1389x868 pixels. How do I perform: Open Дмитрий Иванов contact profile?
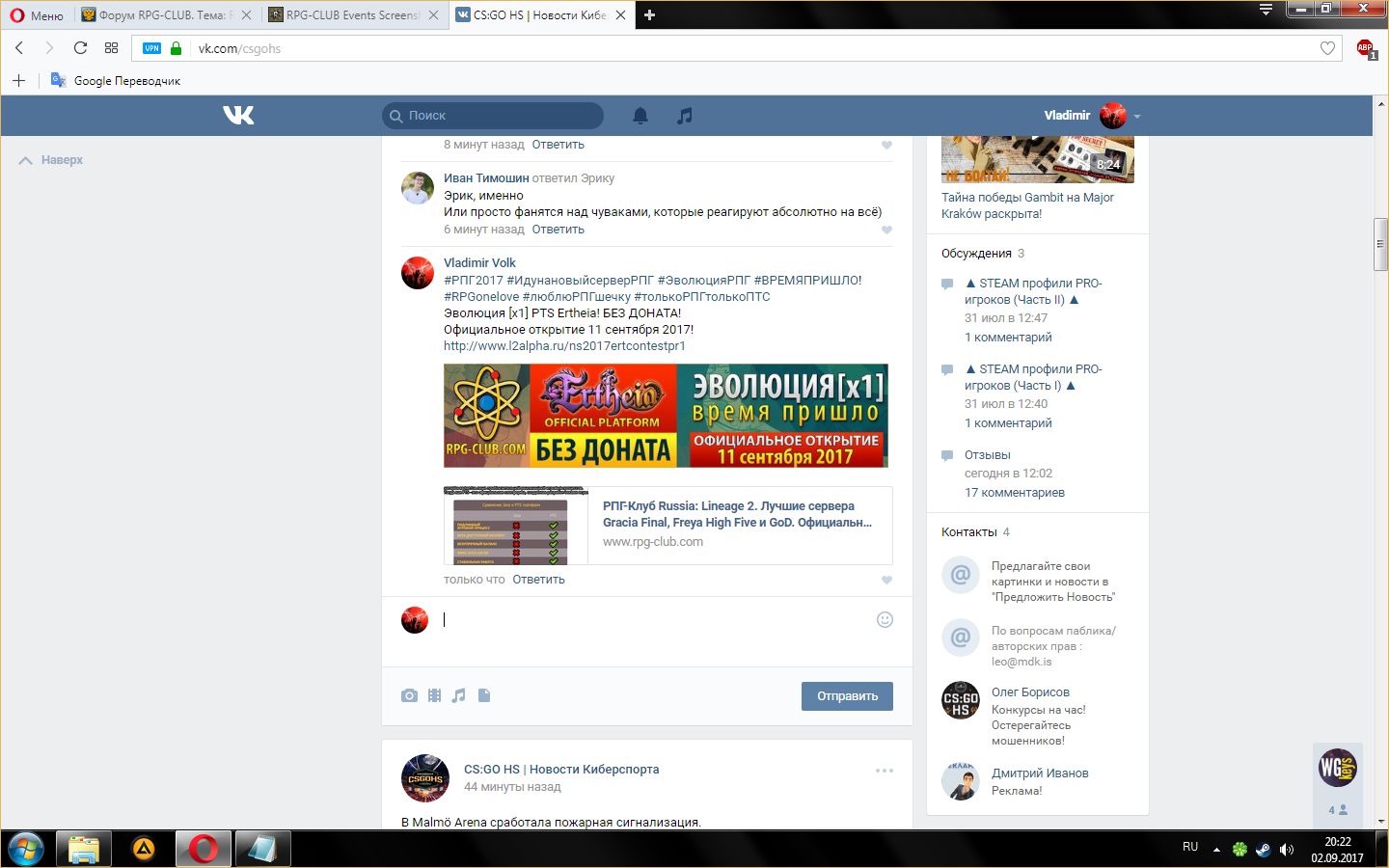coord(1040,773)
